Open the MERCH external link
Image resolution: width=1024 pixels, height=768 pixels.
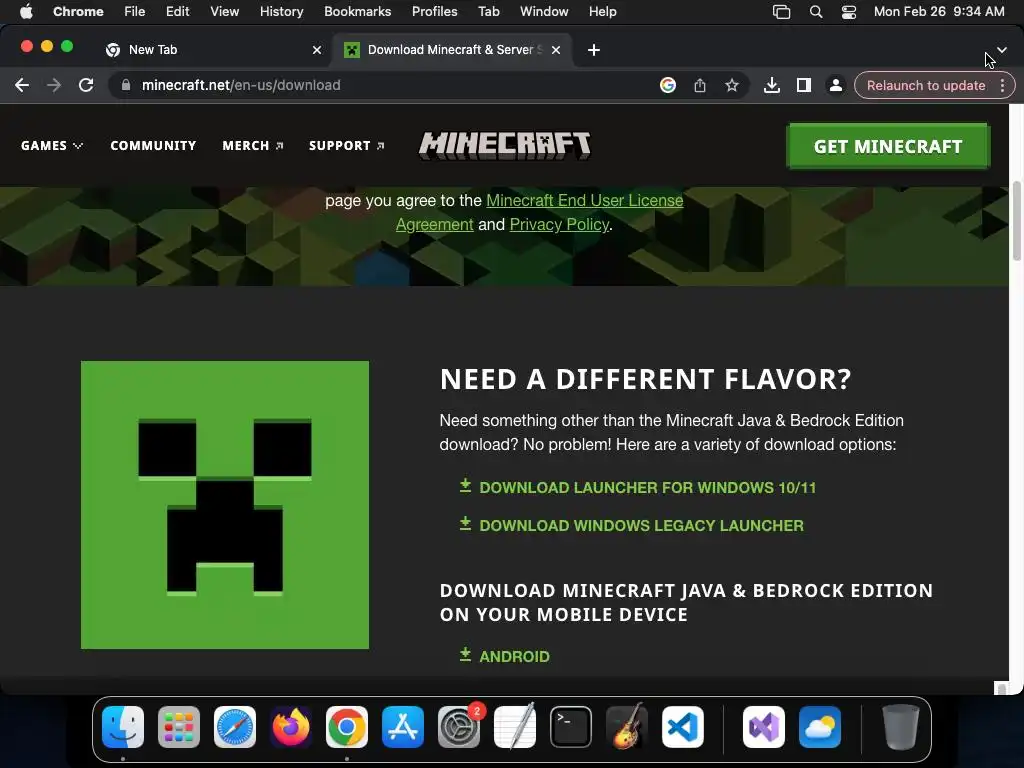[253, 146]
